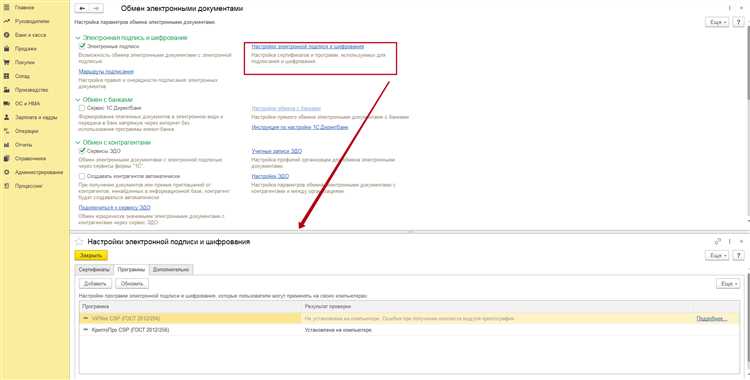The width and height of the screenshot is (750, 380).
Task: Open the upper form's Еще dropdown
Action: [x=717, y=22]
